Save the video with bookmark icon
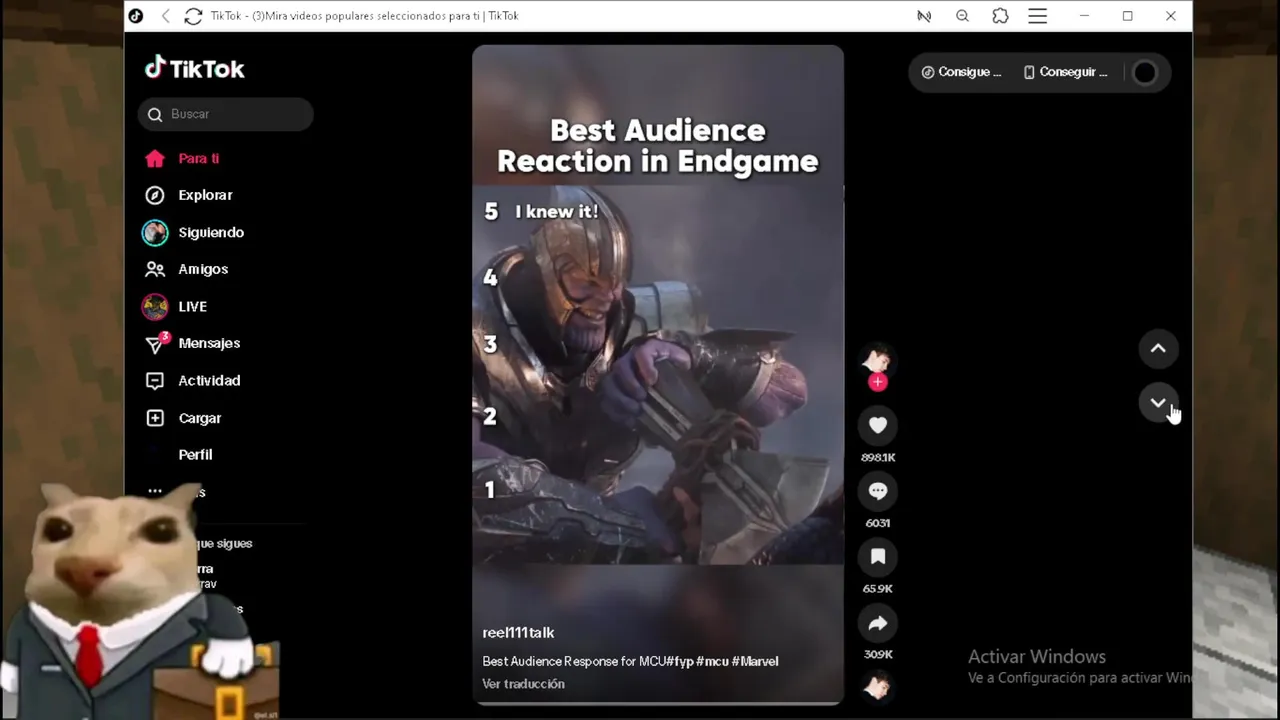This screenshot has height=720, width=1280. coord(878,556)
